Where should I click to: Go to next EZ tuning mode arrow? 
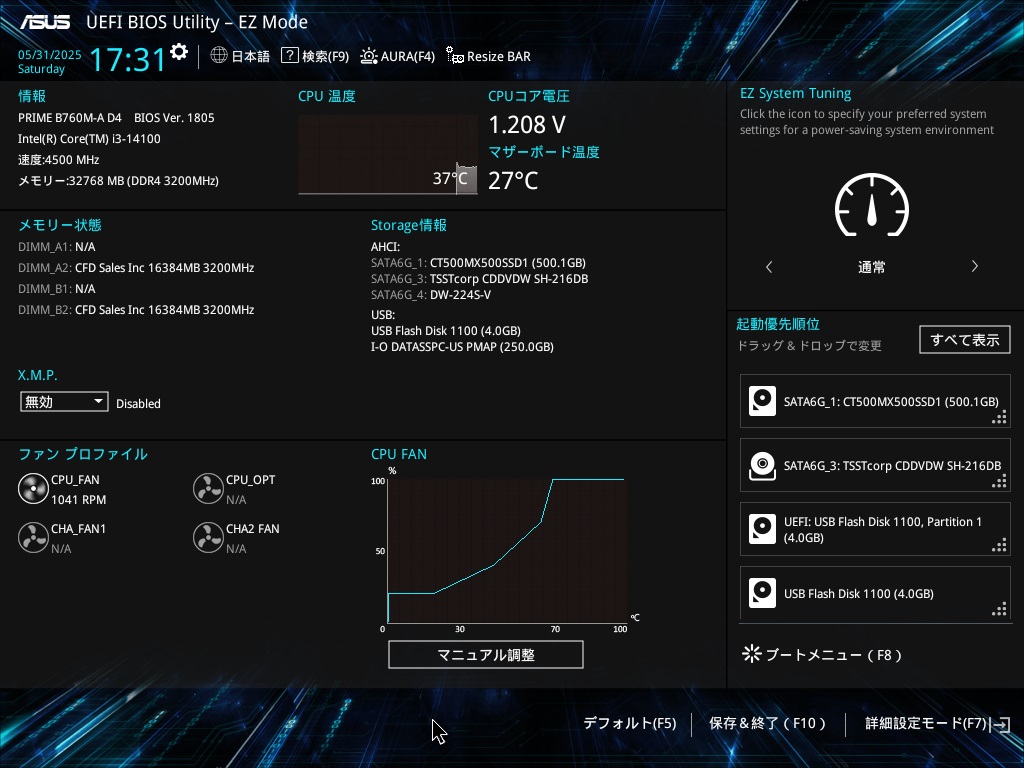(x=974, y=266)
